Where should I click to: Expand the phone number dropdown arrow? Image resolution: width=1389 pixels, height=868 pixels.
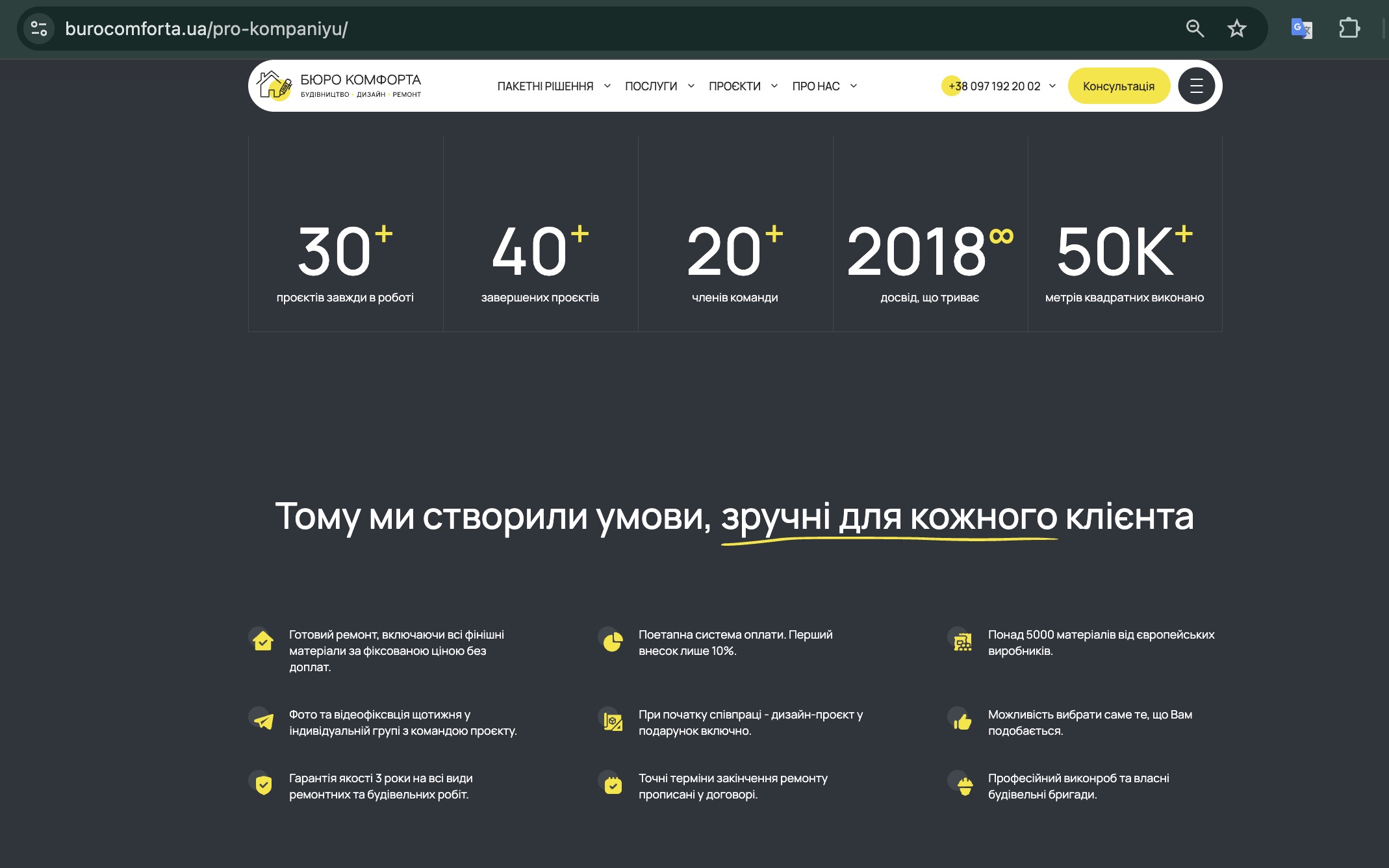(x=1052, y=86)
